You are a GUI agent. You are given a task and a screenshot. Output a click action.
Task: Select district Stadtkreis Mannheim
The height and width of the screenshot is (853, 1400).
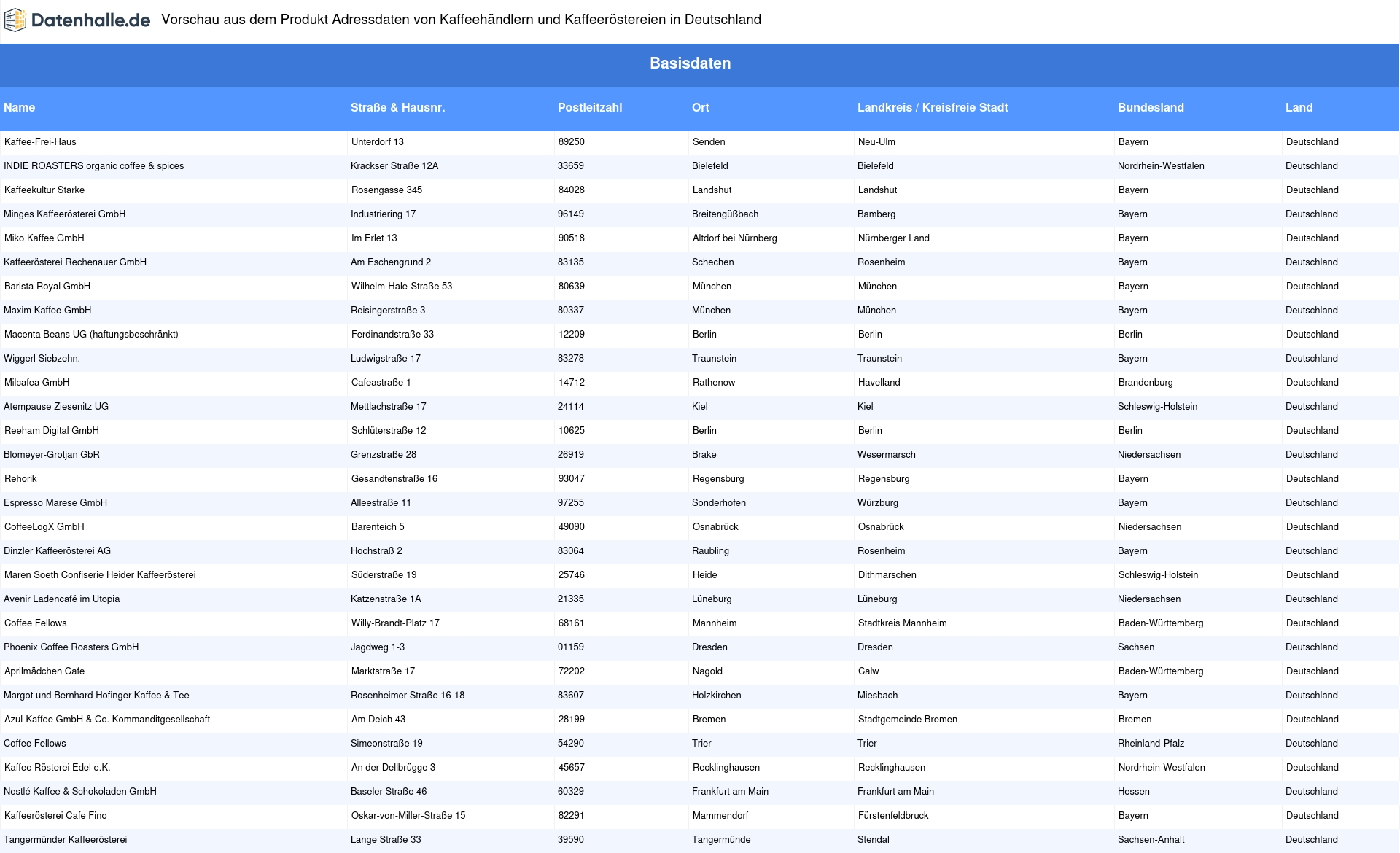point(903,623)
